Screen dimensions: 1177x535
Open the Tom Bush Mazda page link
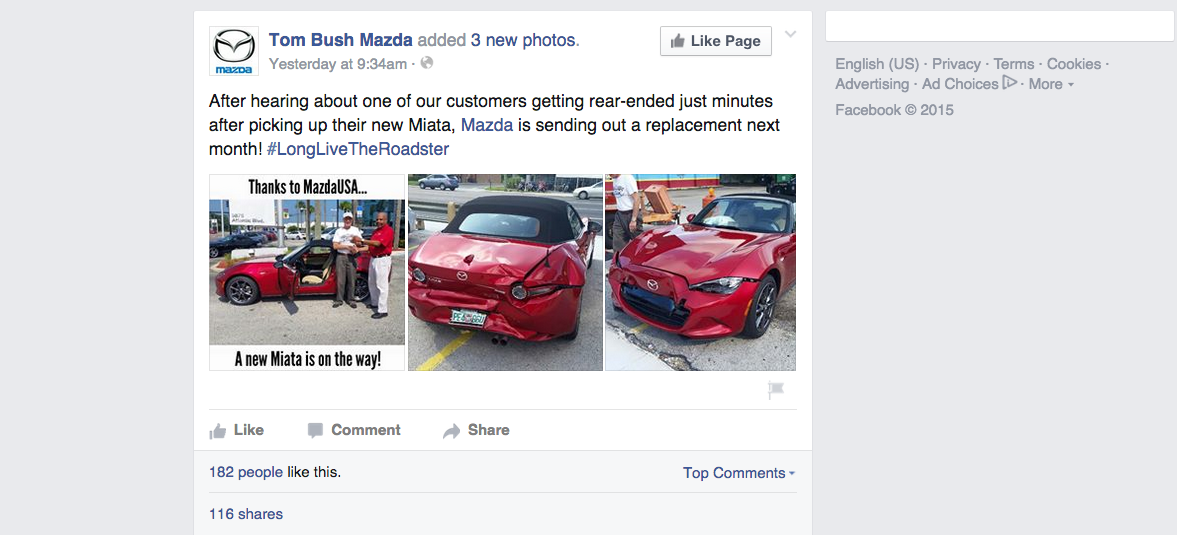tap(340, 40)
